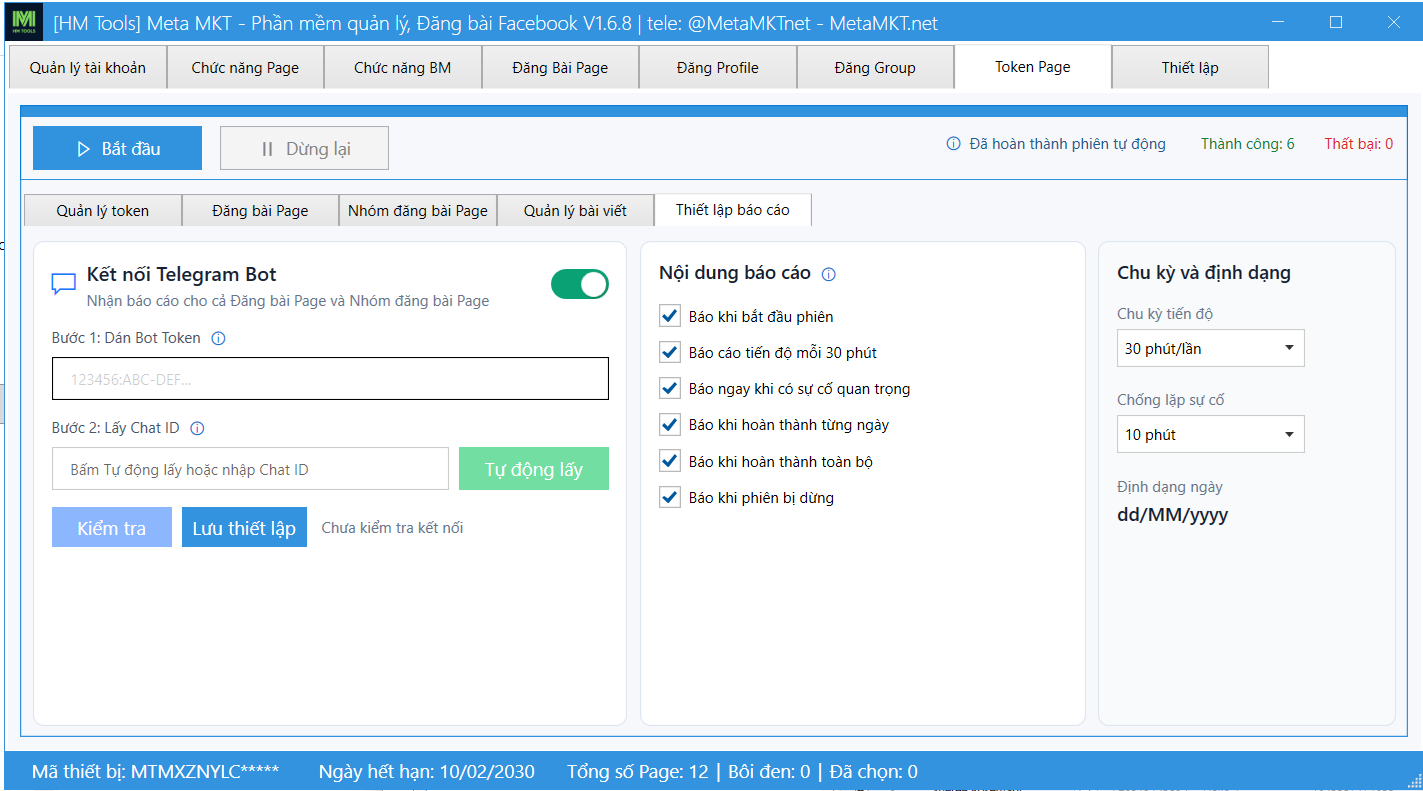This screenshot has width=1423, height=791.
Task: Click the Telegram chat bubble icon
Action: pyautogui.click(x=64, y=285)
